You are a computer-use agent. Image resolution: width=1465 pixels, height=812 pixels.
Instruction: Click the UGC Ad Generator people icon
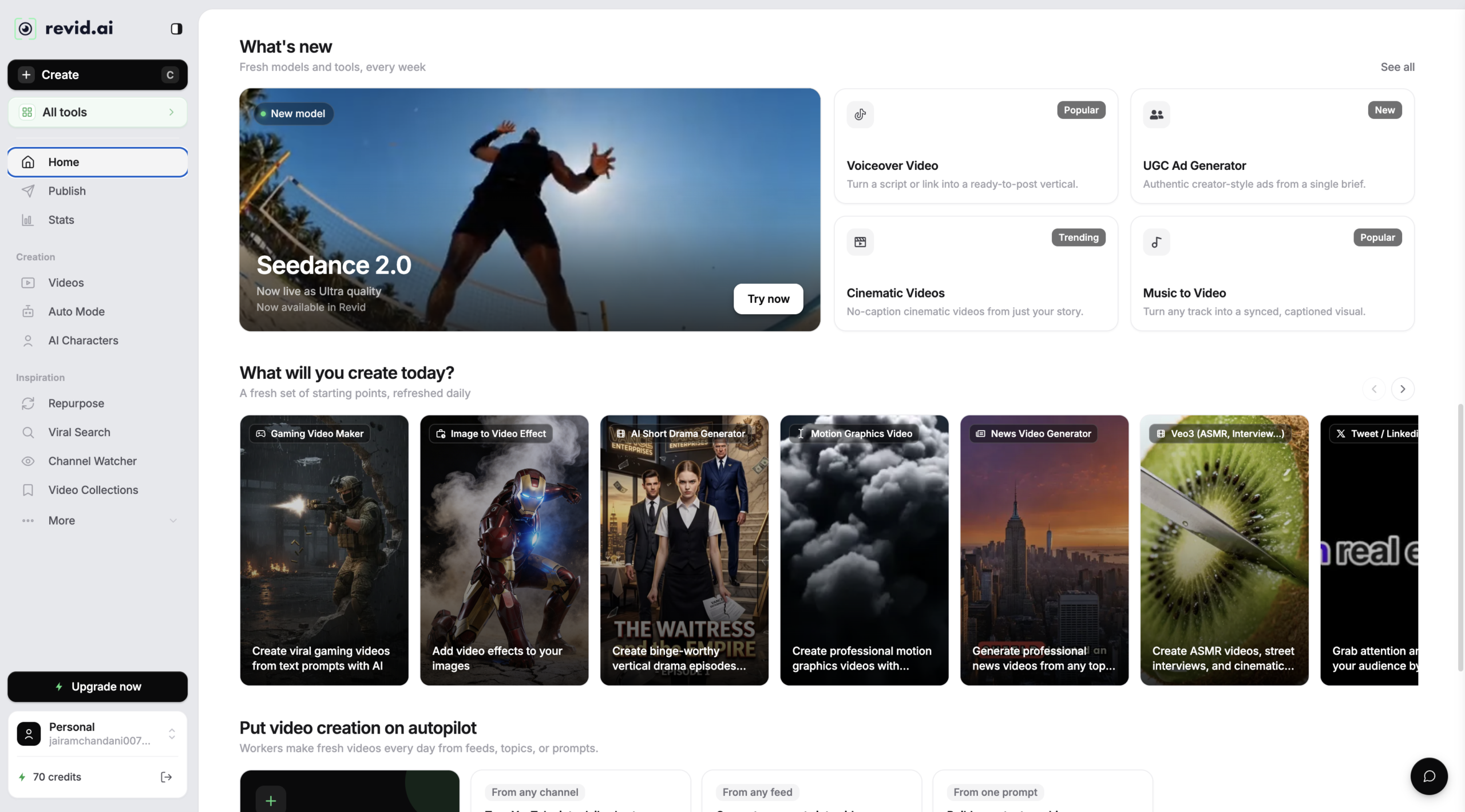[x=1157, y=114]
